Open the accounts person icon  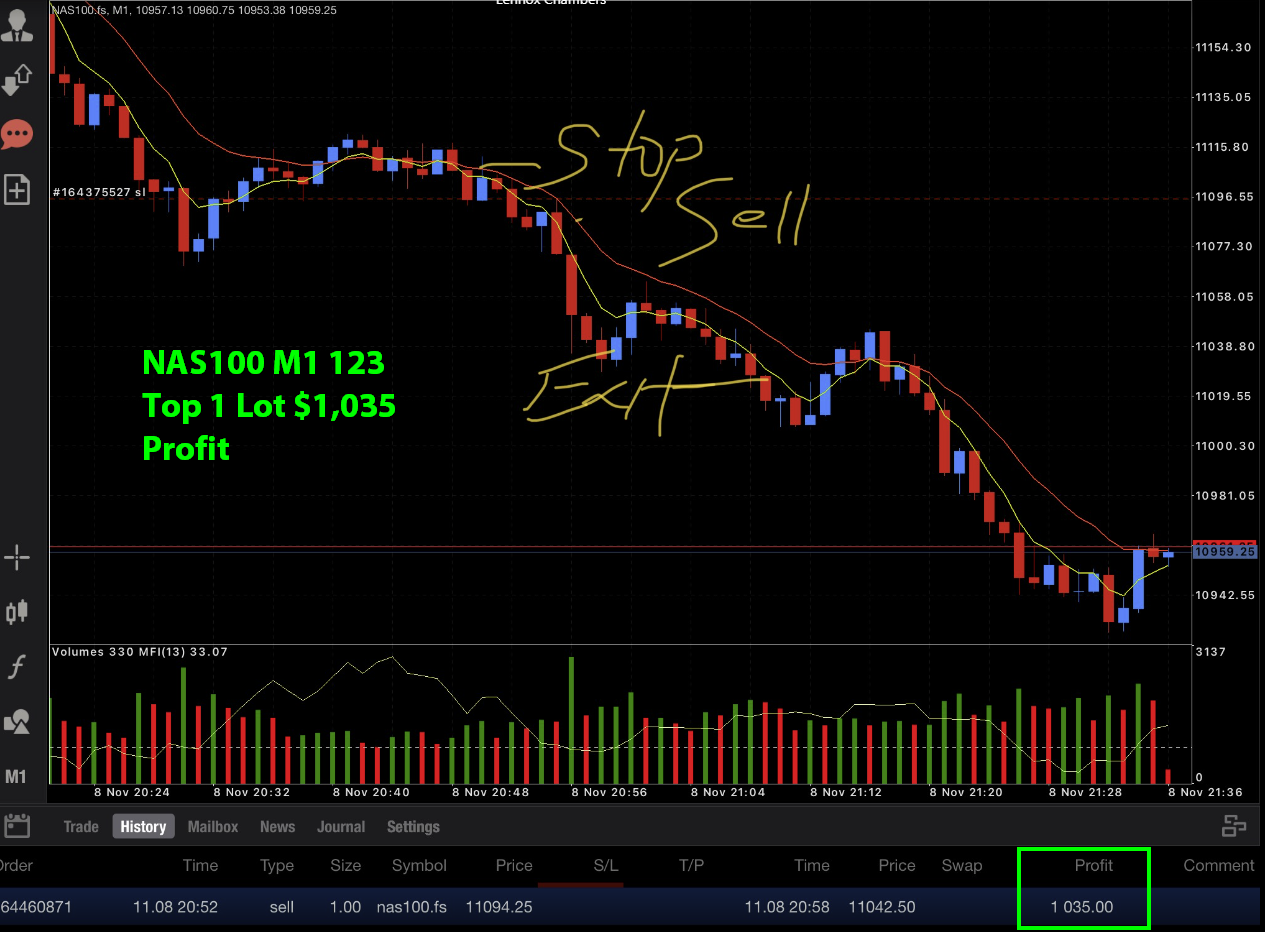coord(16,25)
